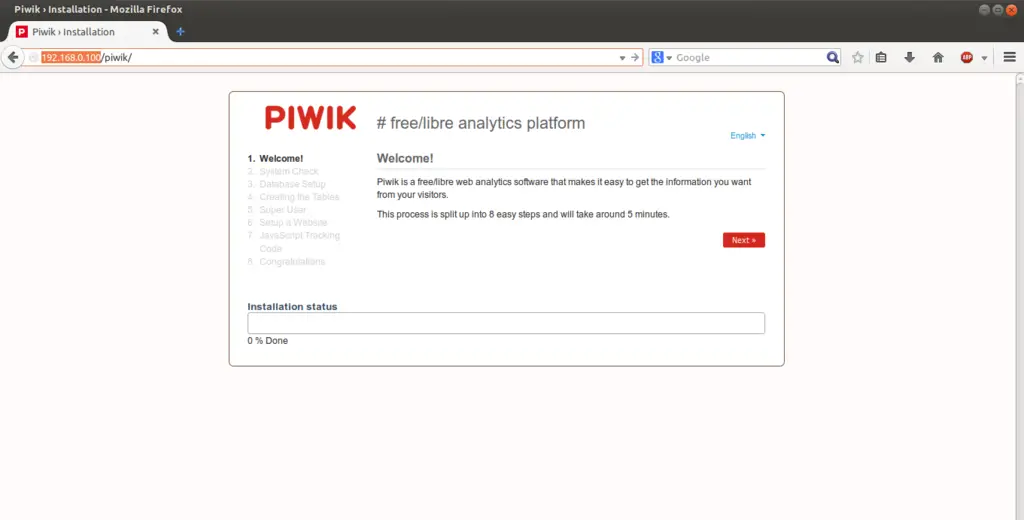The image size is (1024, 520).
Task: Click the red Next » button
Action: [743, 240]
